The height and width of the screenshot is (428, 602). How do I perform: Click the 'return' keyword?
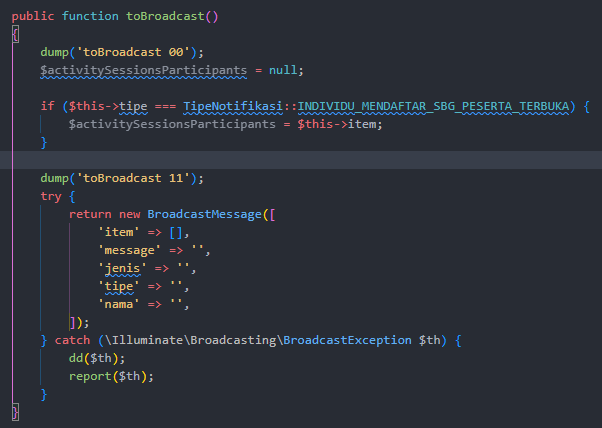pyautogui.click(x=89, y=214)
